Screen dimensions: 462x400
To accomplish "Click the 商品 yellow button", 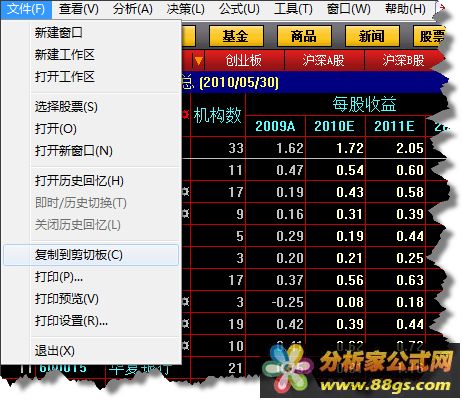I will (304, 36).
